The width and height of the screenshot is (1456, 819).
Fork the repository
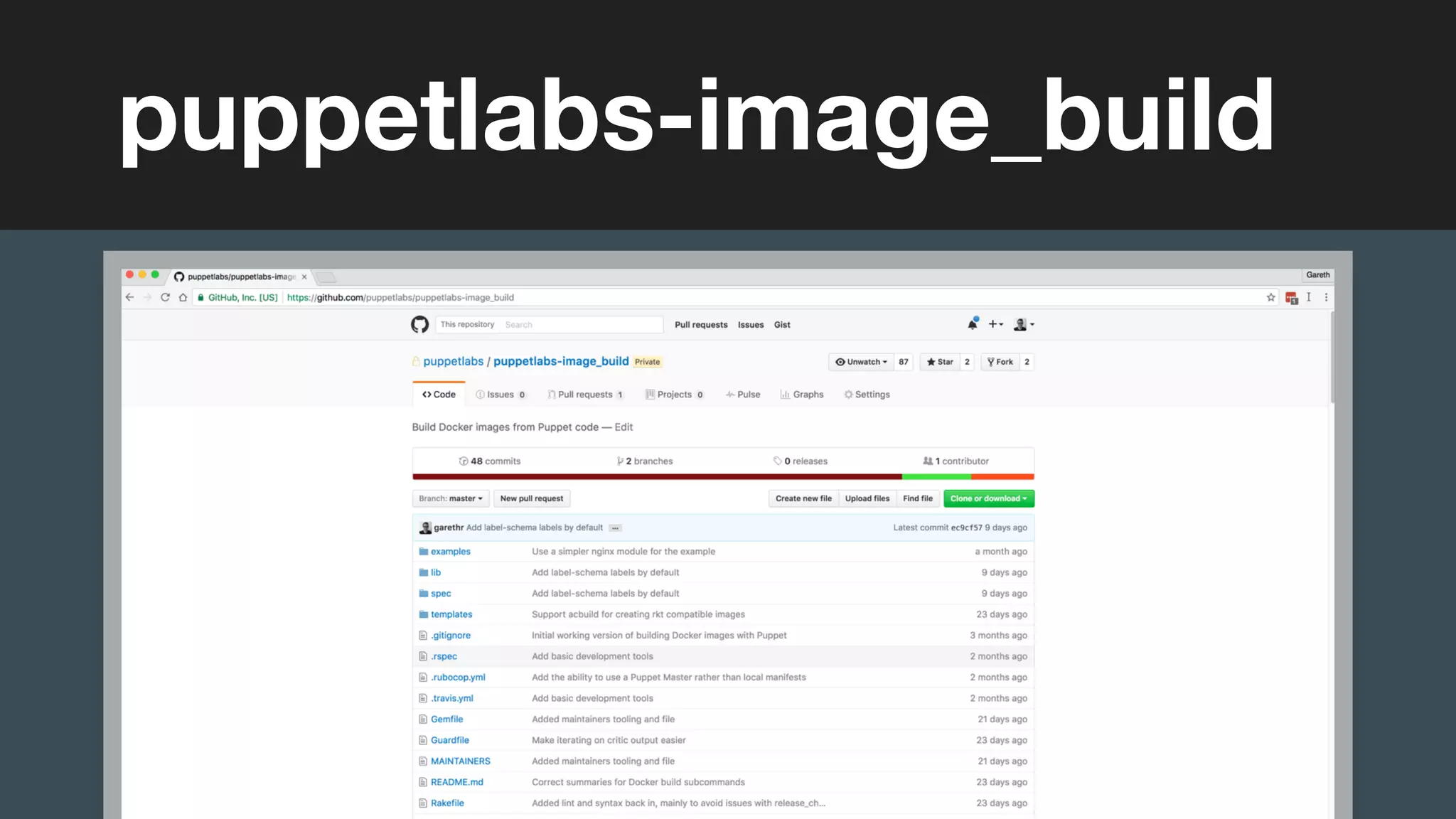1000,362
